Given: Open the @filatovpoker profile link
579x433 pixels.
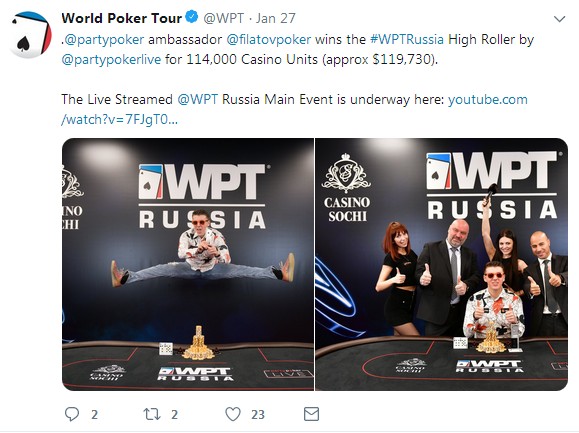Looking at the screenshot, I should (x=268, y=39).
